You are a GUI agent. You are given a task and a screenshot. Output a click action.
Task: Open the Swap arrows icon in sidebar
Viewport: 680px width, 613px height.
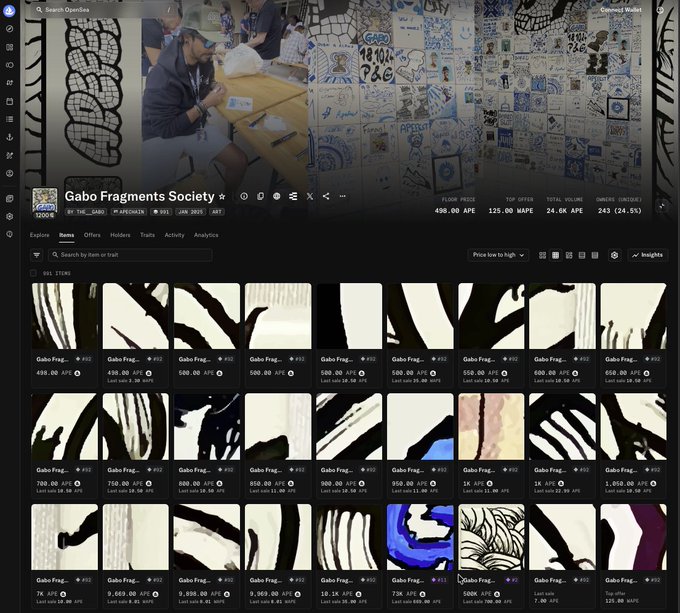point(10,83)
